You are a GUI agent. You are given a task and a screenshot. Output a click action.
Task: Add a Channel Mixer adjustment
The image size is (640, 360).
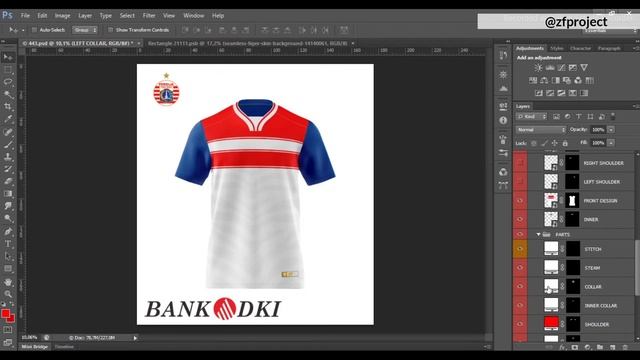click(x=578, y=80)
